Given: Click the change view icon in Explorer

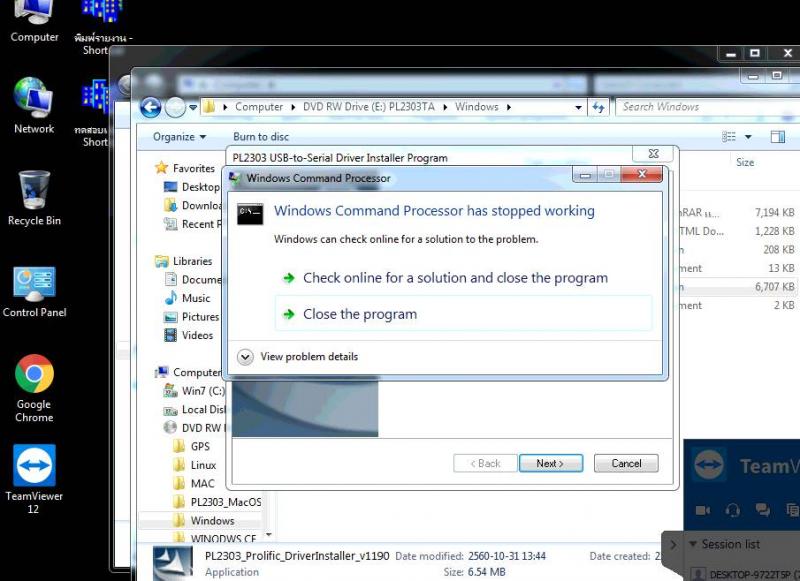Looking at the screenshot, I should tap(729, 137).
